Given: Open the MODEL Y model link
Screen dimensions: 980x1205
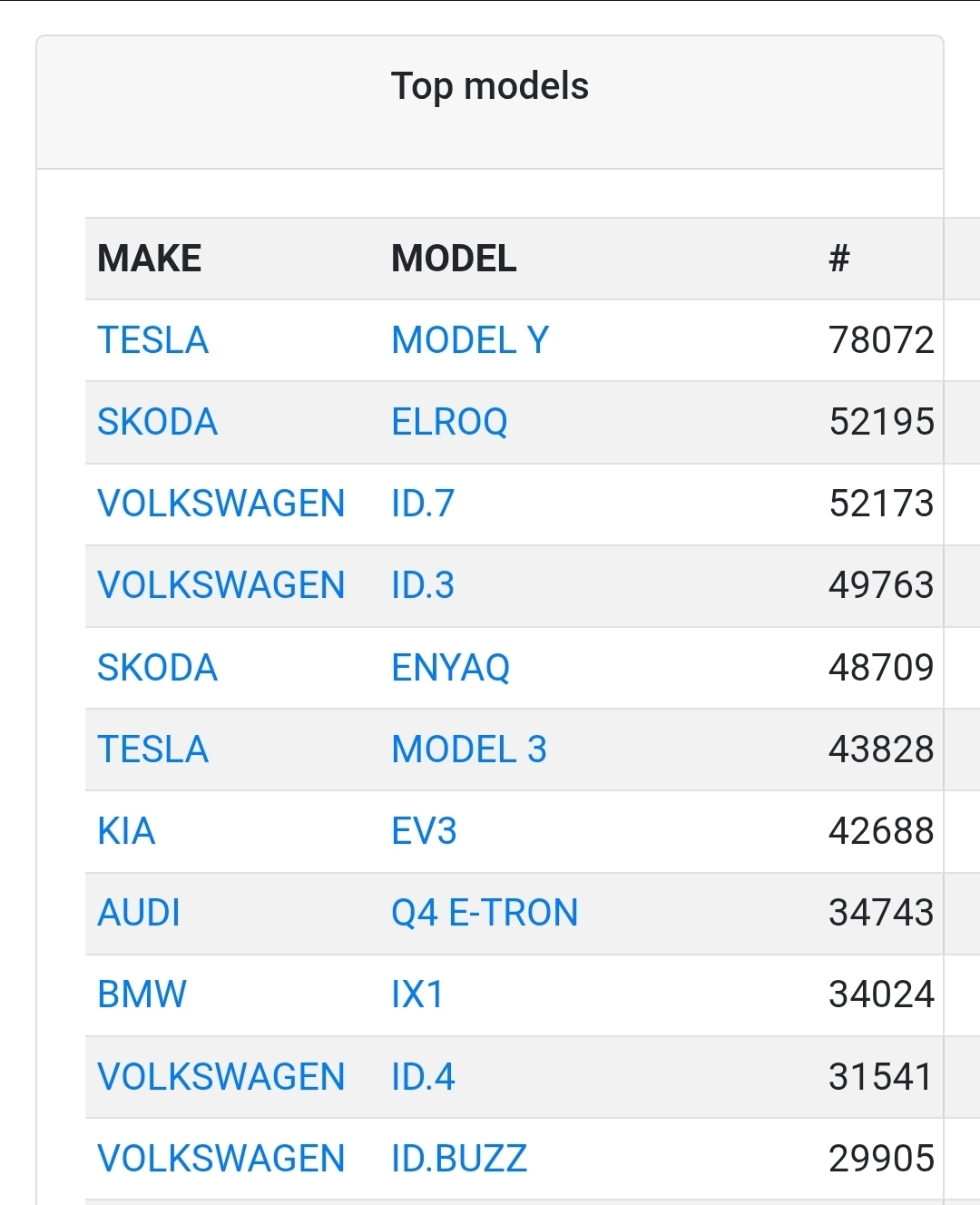Looking at the screenshot, I should 470,340.
